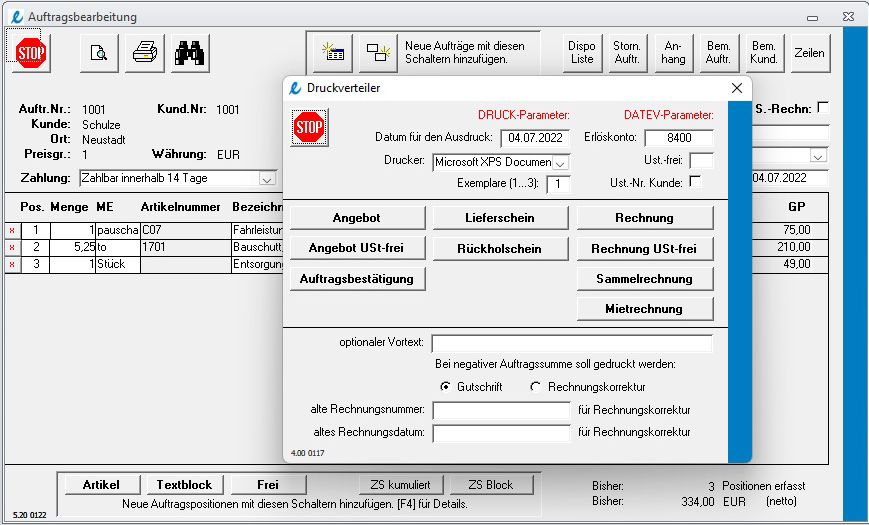869x525 pixels.
Task: Click the Dispo Liste button
Action: coord(582,53)
